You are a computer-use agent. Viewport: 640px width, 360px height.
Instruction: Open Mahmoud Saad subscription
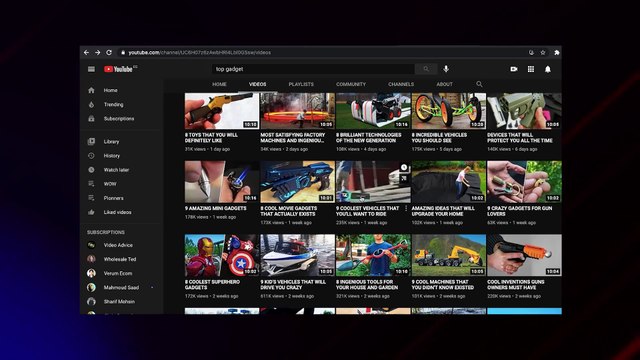point(122,287)
